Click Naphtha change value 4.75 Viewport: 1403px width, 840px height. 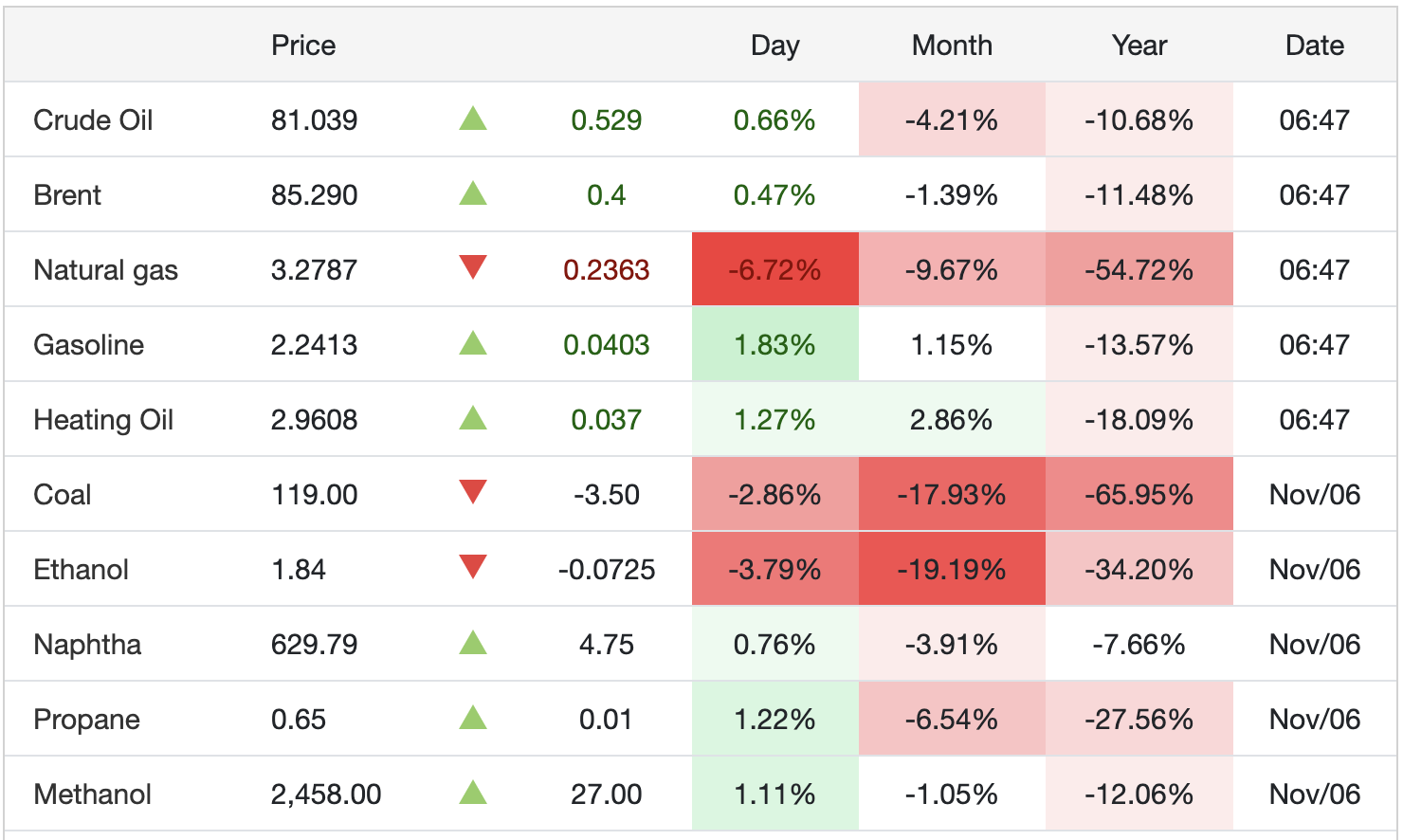pos(606,645)
